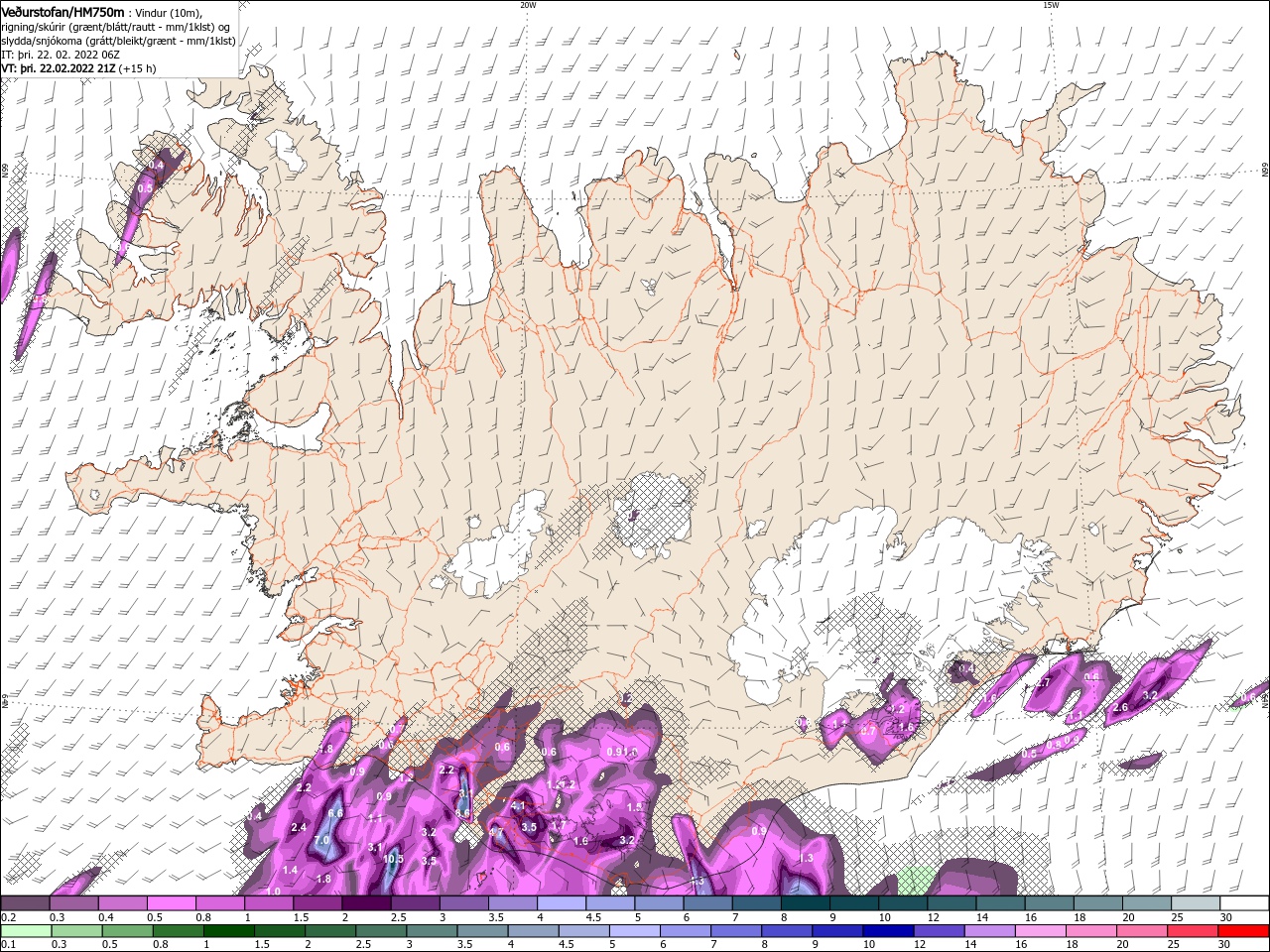Click the '2.6' precipitation value on map
Viewport: 1270px width, 952px height.
click(1120, 707)
